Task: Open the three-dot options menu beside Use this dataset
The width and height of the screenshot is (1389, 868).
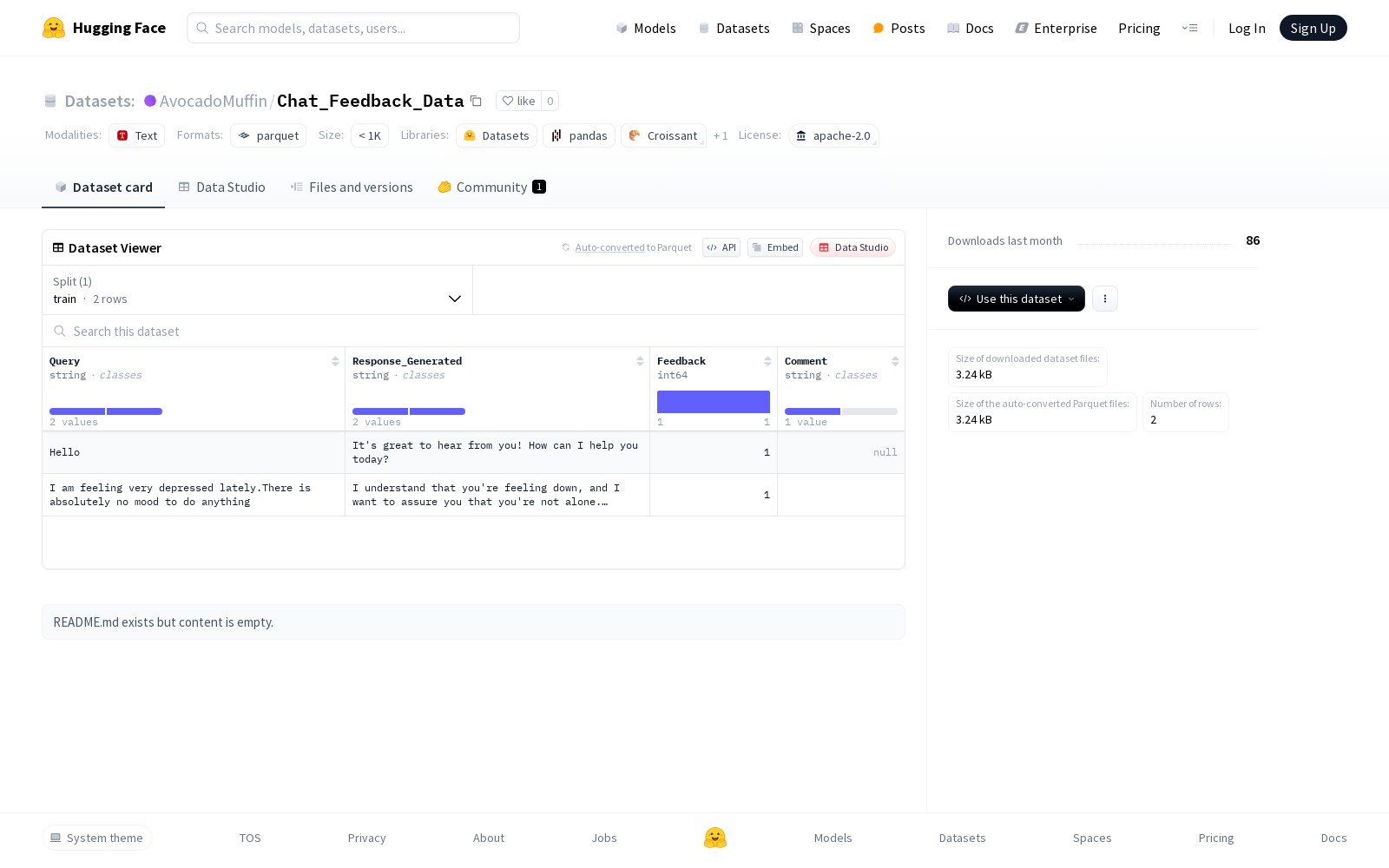Action: pos(1104,299)
